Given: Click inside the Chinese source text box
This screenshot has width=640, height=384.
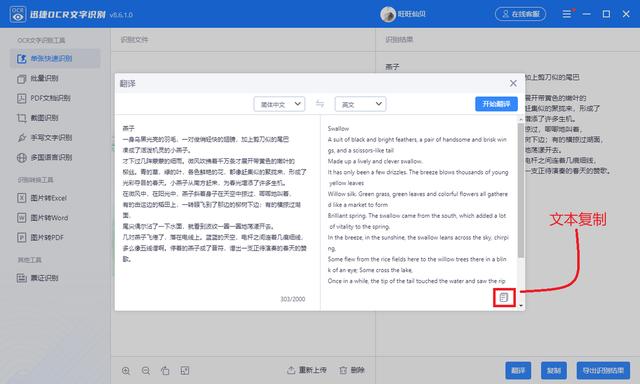Looking at the screenshot, I should click(217, 204).
